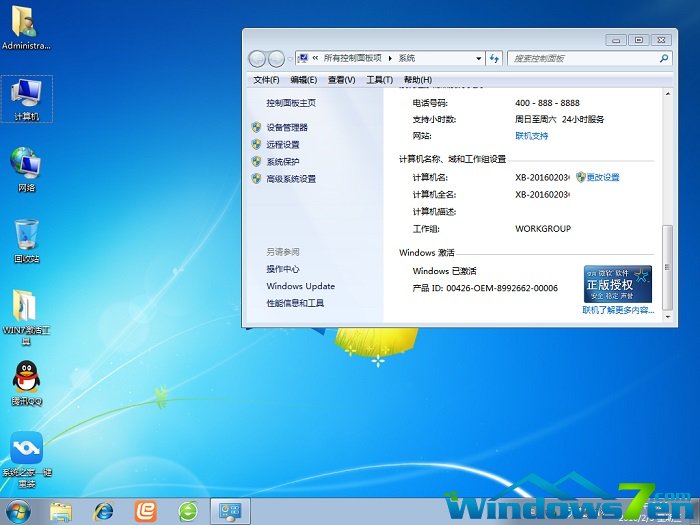Image resolution: width=700 pixels, height=525 pixels.
Task: Open Windows Update link
Action: pyautogui.click(x=300, y=286)
